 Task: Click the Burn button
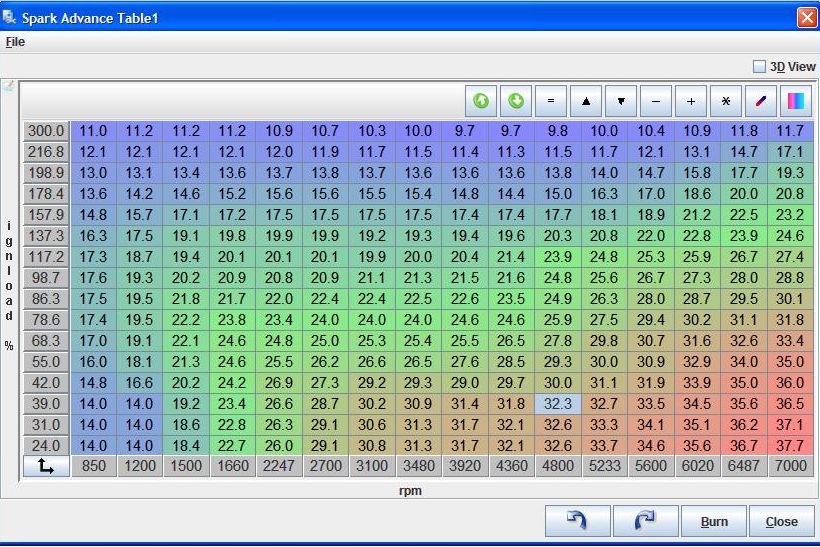coord(714,521)
